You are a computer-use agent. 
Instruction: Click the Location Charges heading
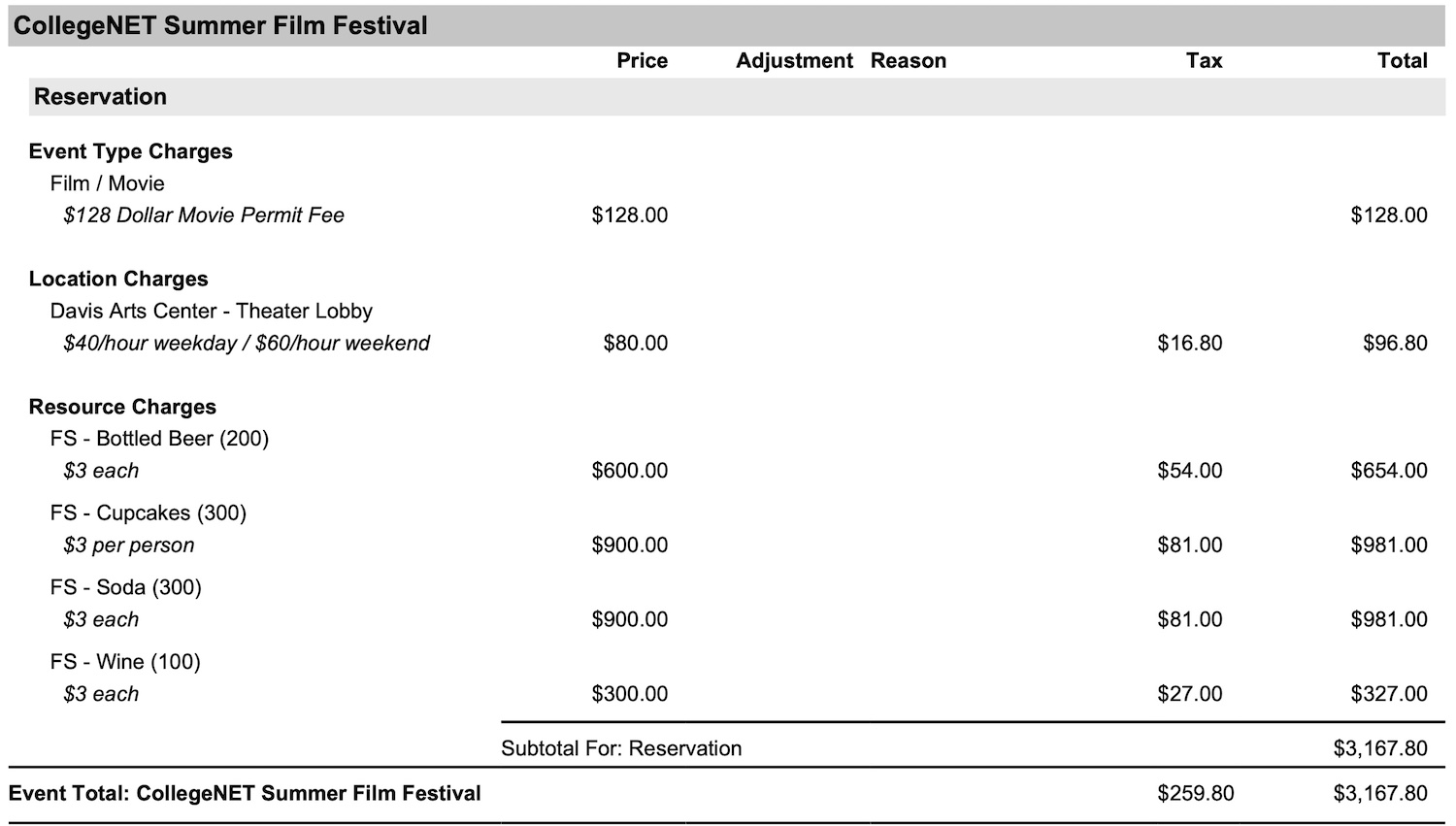click(x=118, y=280)
